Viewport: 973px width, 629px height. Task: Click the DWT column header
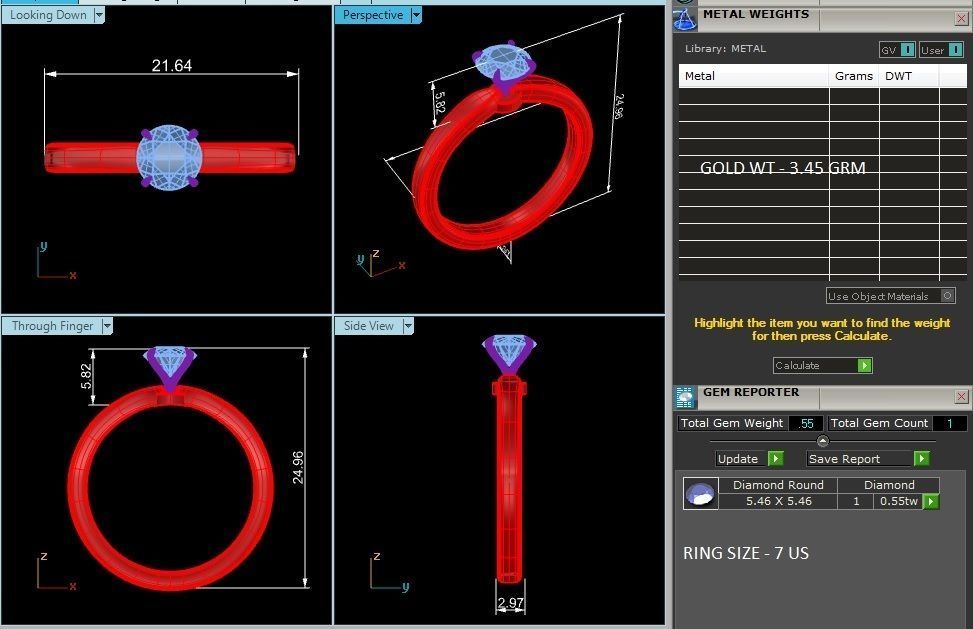(909, 76)
